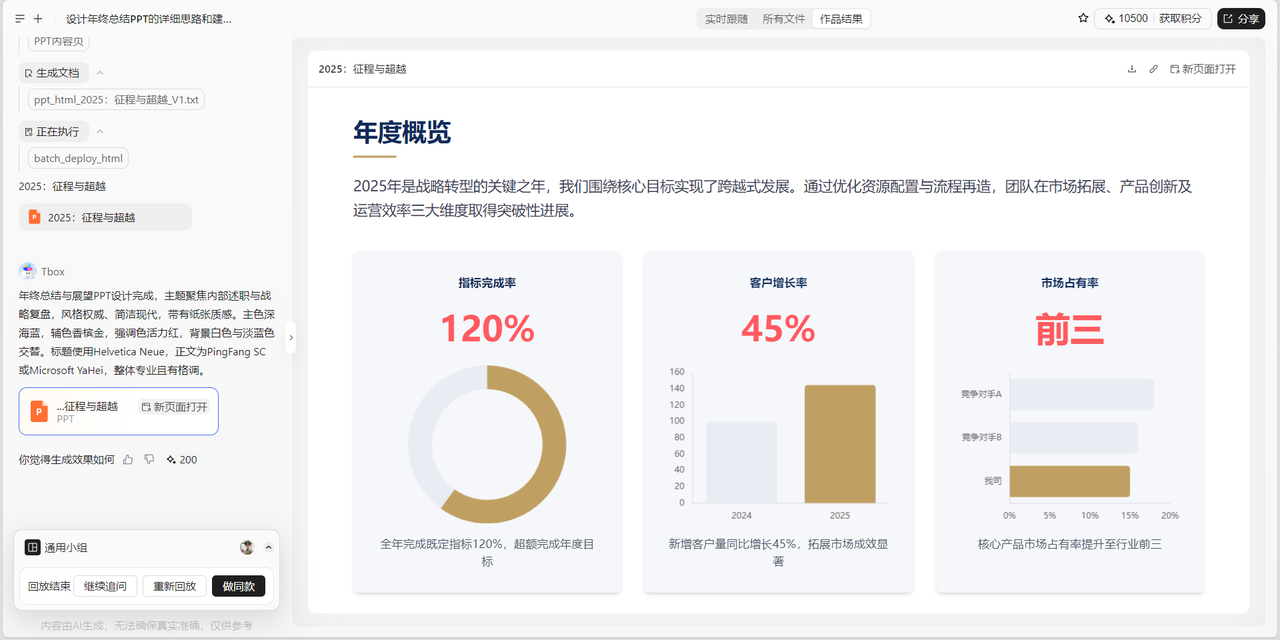Click the plus icon for new conversation
This screenshot has width=1280, height=640.
38,19
